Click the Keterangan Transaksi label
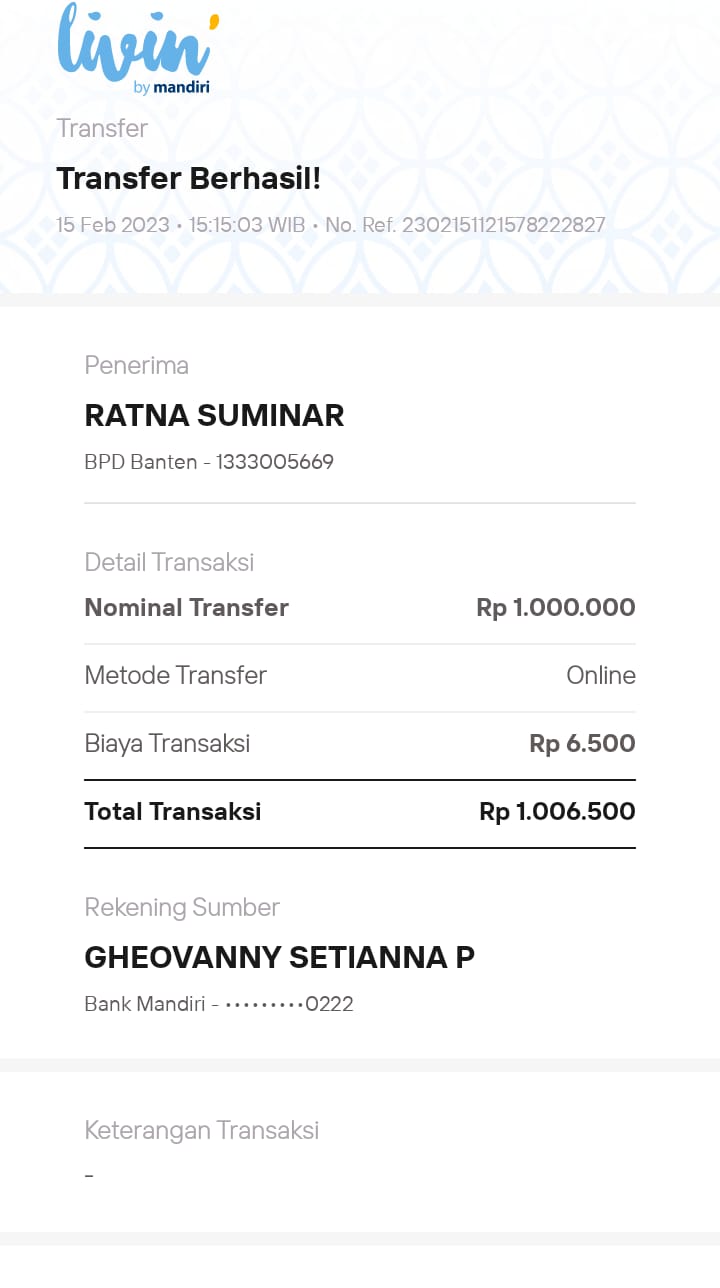Image resolution: width=720 pixels, height=1288 pixels. click(202, 1131)
